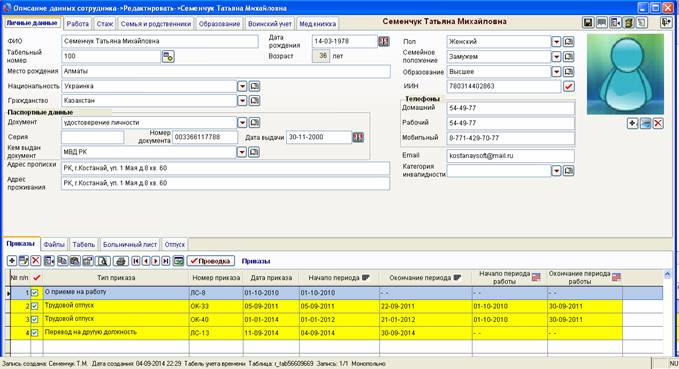Screen dimensions: 679x369
Task: Expand the Гражданство dropdown
Action: [242, 101]
